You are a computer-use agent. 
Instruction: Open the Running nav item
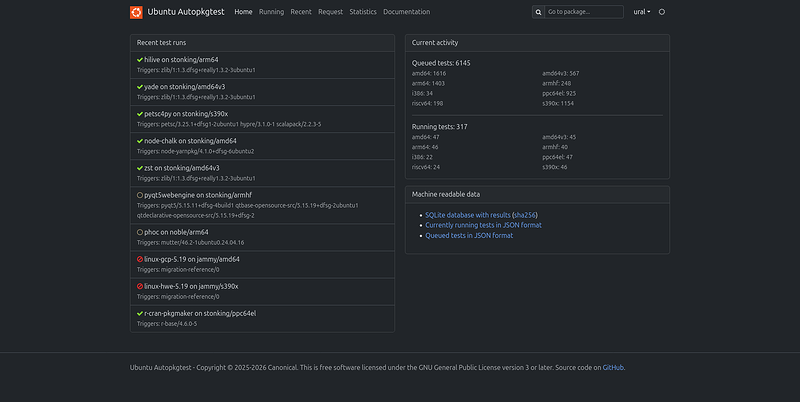point(271,12)
